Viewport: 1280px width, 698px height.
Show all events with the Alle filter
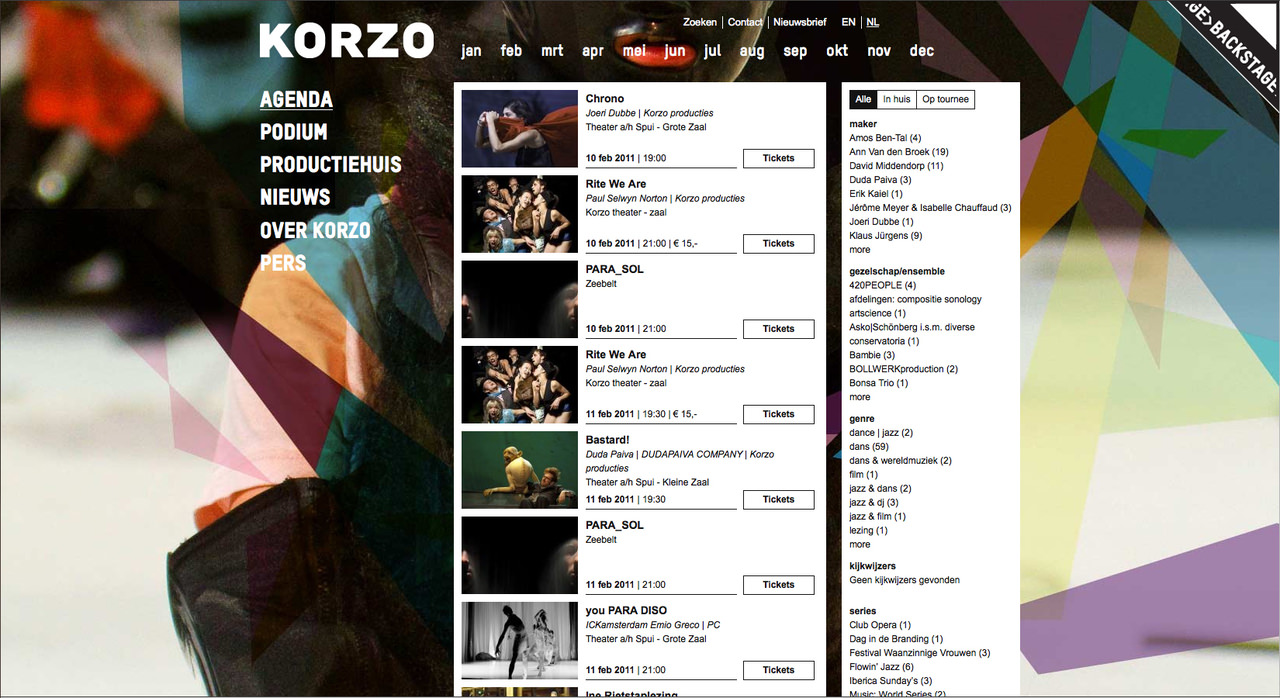[863, 100]
